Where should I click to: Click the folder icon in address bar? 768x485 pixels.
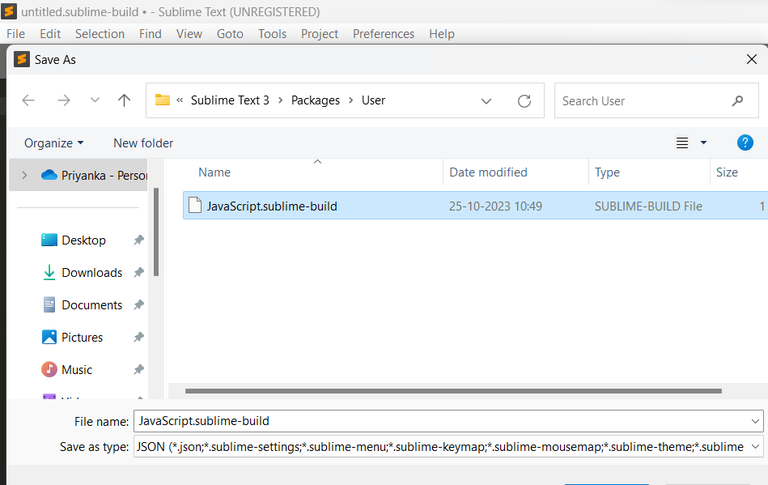[x=163, y=100]
